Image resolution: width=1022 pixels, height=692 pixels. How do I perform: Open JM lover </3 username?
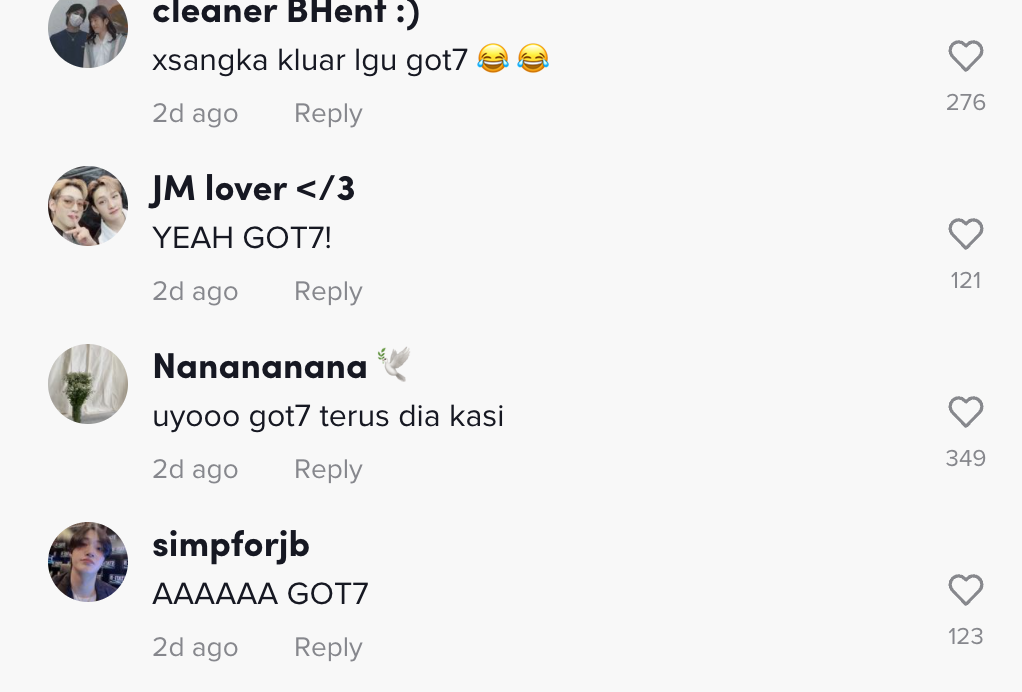point(253,189)
